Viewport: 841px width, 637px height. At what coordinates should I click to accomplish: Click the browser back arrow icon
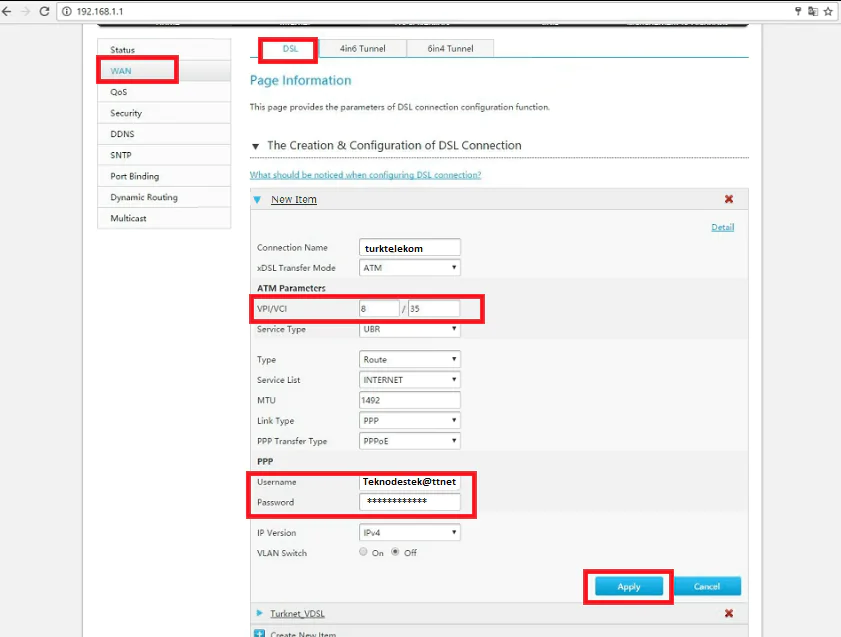pos(8,11)
